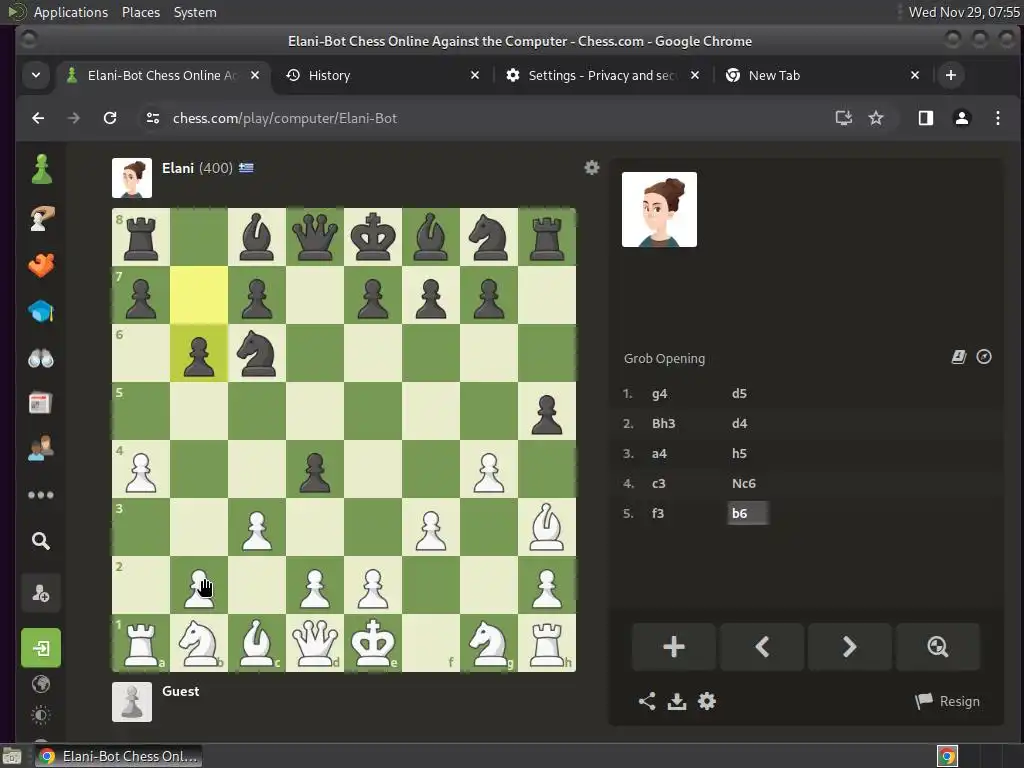The image size is (1024, 768).
Task: Open sidebar search magnifier icon
Action: [x=41, y=541]
